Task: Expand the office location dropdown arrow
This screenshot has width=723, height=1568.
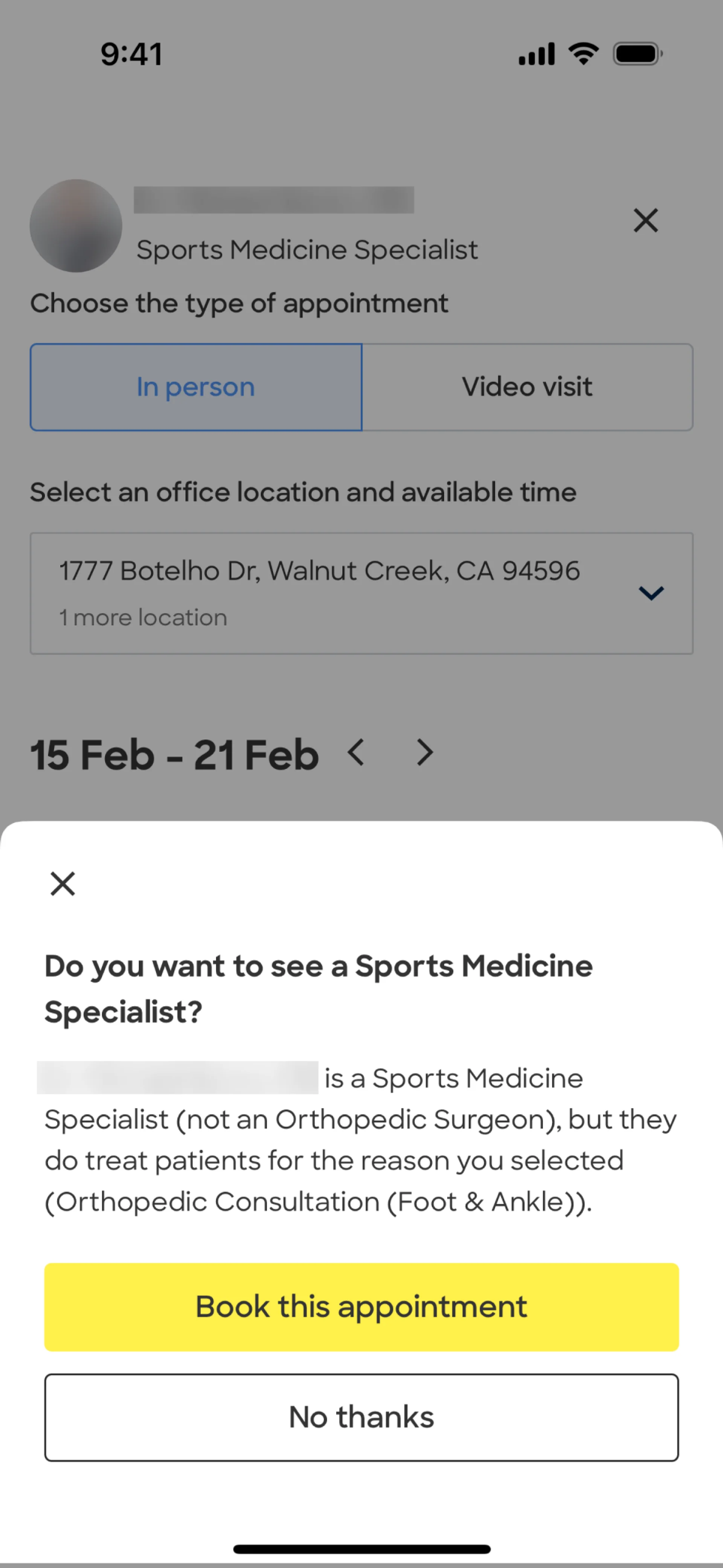Action: tap(651, 593)
